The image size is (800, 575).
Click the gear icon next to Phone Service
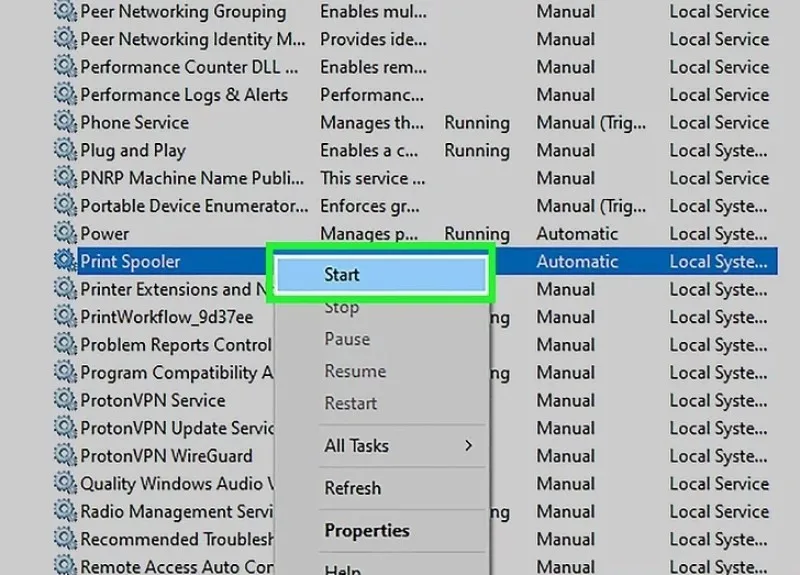pos(65,122)
